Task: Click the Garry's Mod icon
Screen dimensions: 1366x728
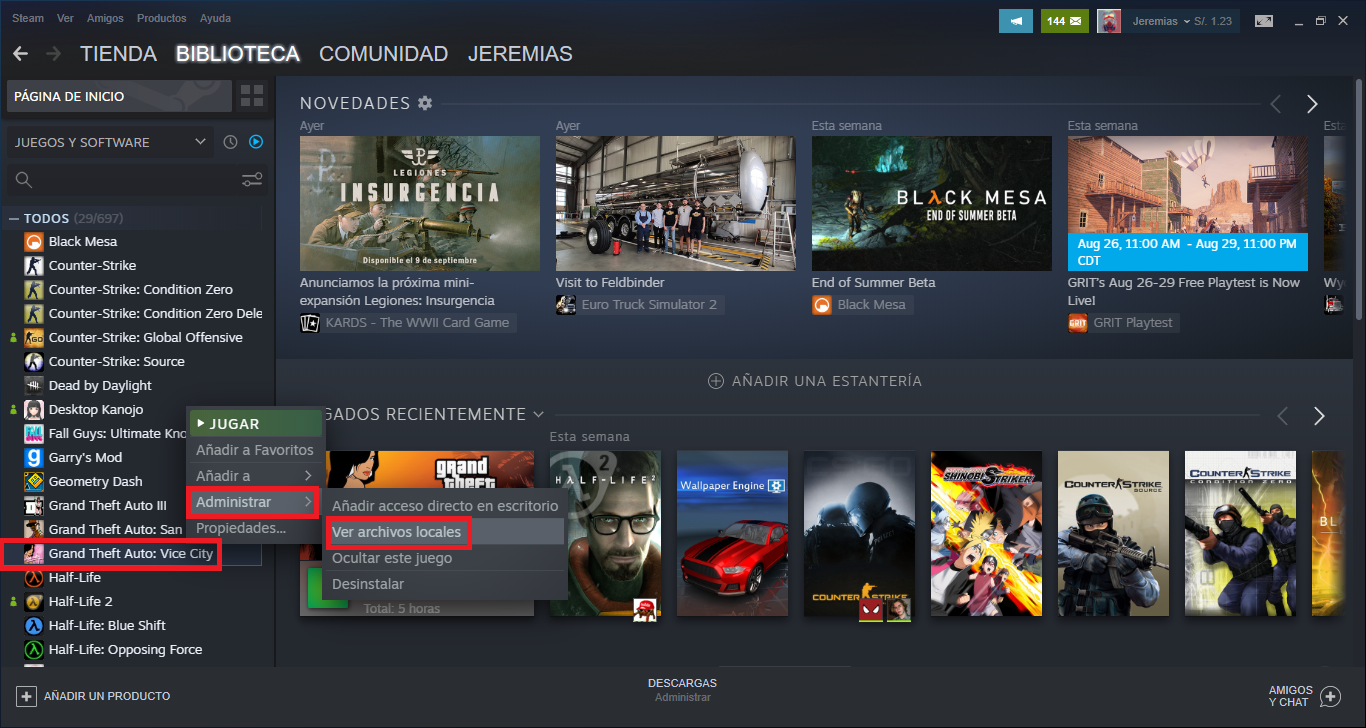Action: [x=34, y=457]
